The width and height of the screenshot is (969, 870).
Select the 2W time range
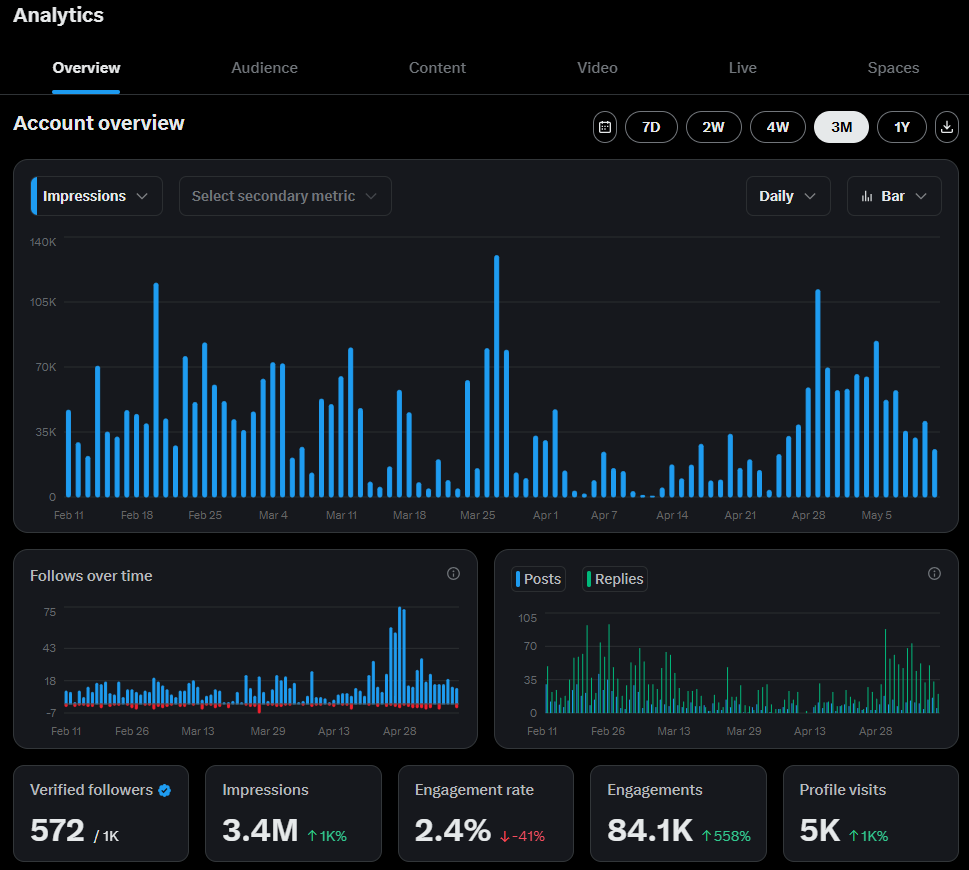tap(713, 127)
